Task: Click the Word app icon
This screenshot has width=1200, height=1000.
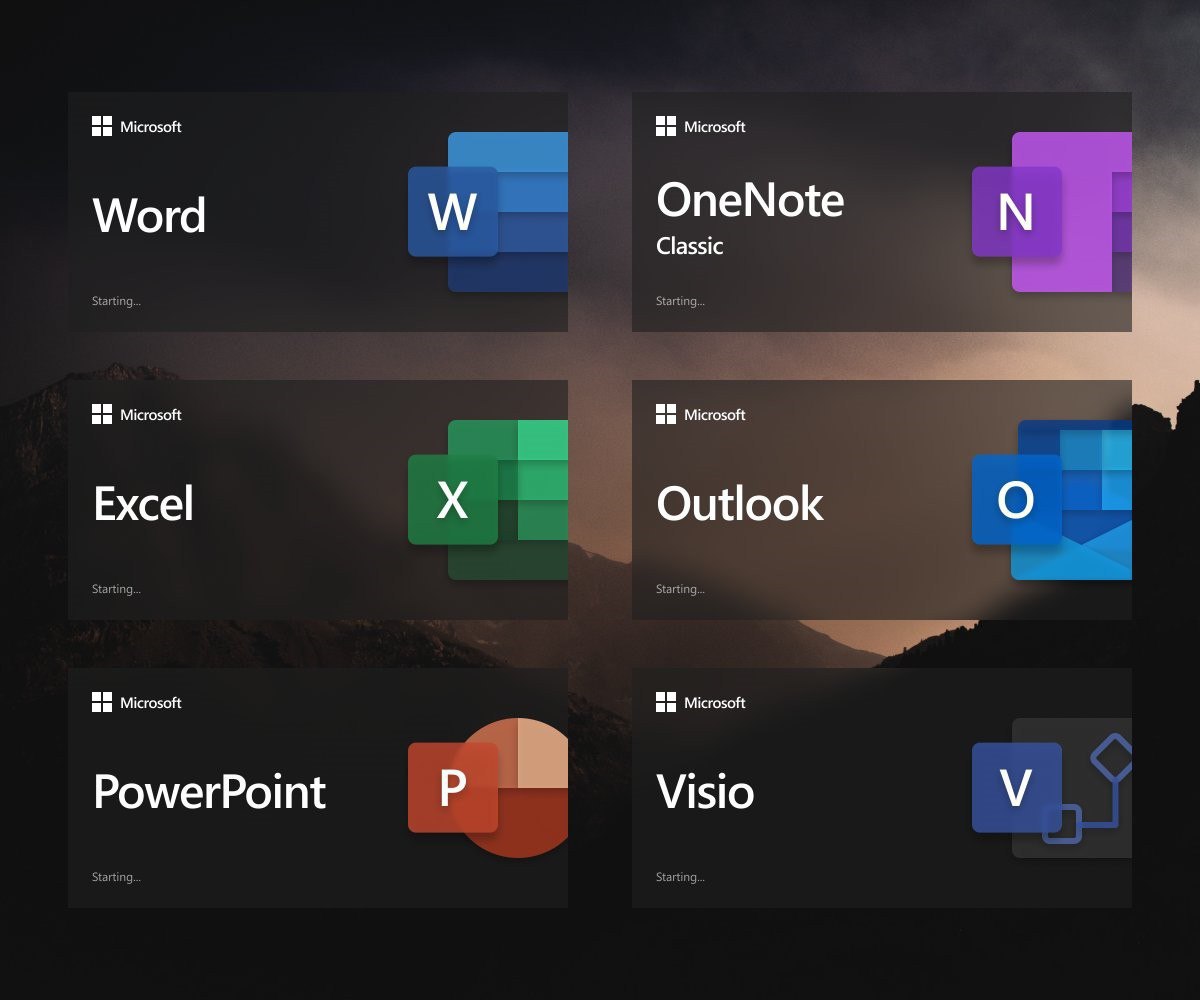Action: coord(488,212)
